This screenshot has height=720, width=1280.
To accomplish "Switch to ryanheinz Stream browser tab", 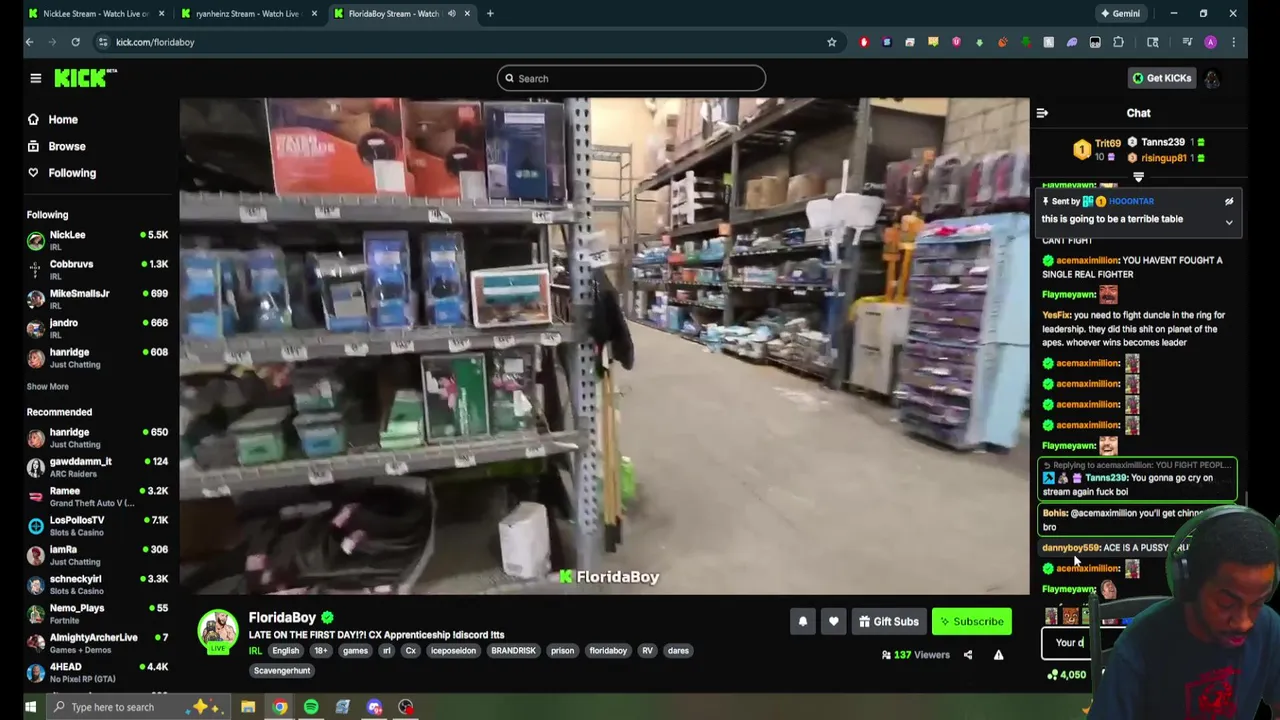I will pos(248,13).
